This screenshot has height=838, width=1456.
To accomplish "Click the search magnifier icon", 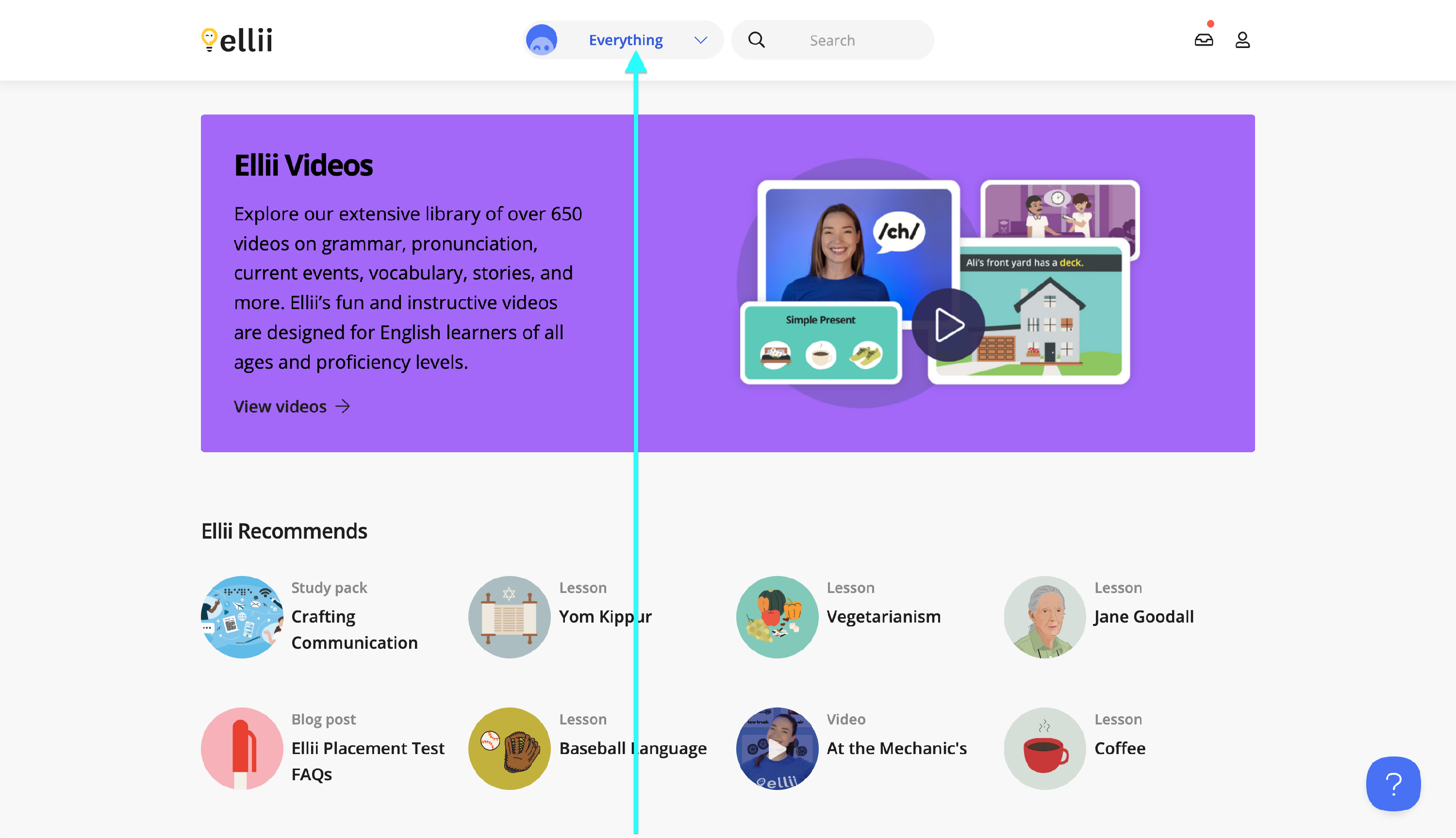I will 756,40.
